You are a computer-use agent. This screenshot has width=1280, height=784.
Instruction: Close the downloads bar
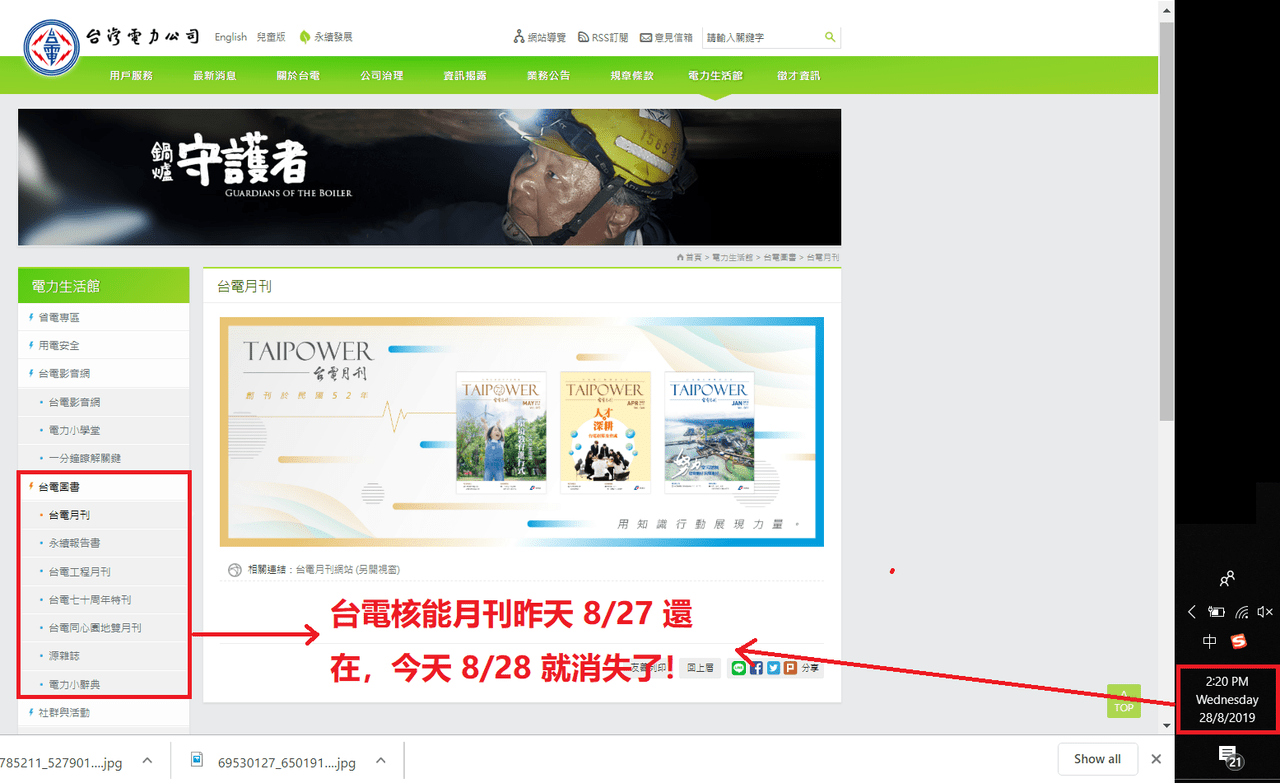tap(1157, 759)
